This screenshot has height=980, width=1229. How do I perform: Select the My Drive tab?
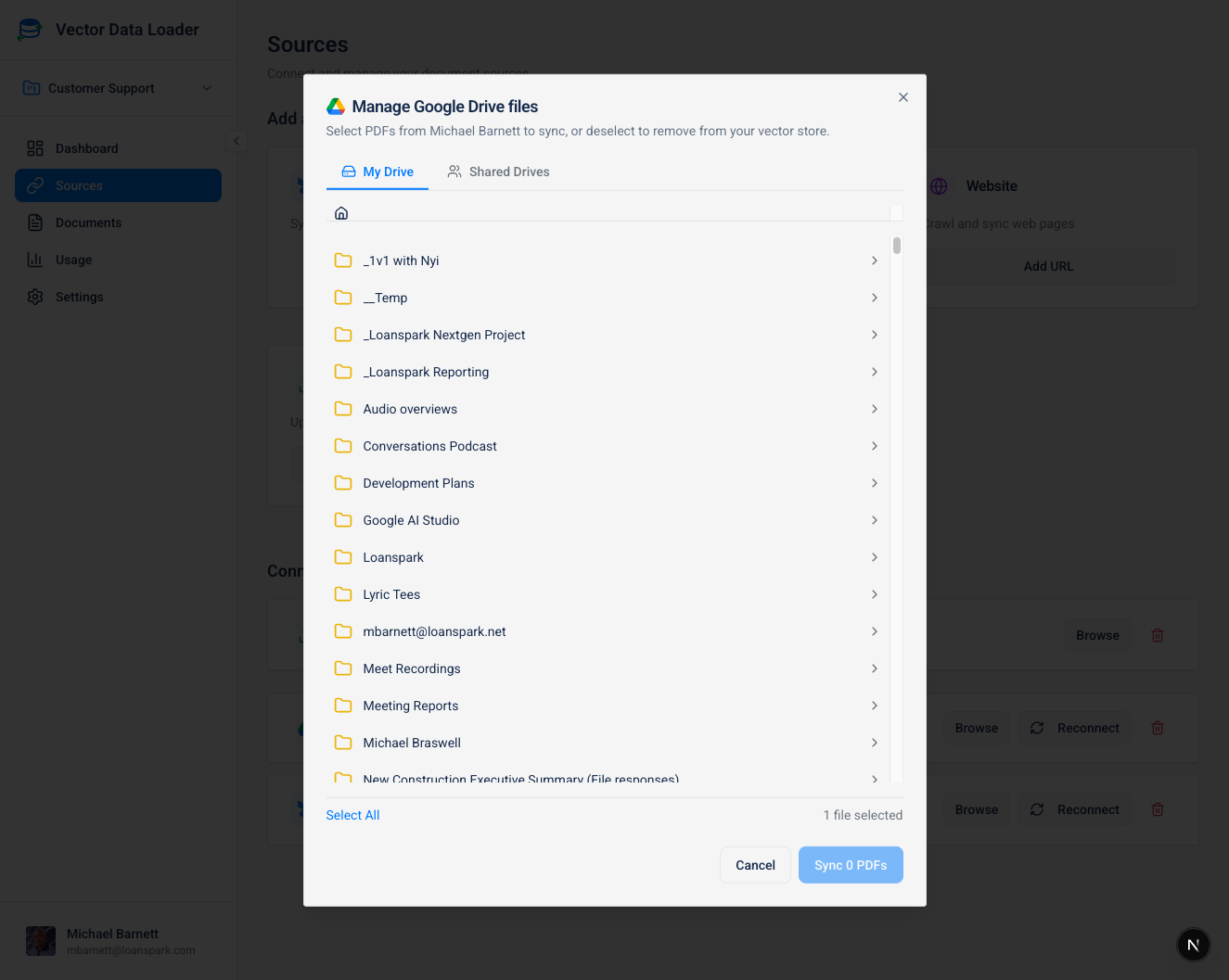pyautogui.click(x=378, y=172)
